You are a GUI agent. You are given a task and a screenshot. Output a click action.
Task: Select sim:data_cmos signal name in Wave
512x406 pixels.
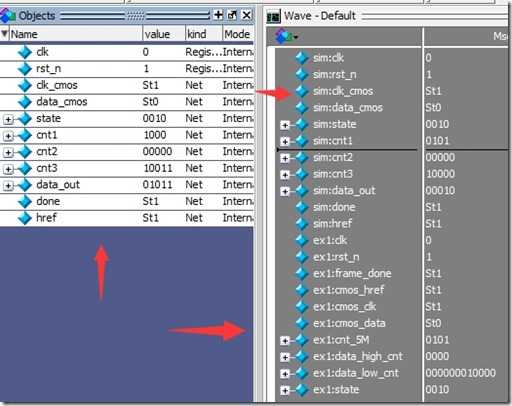(x=348, y=108)
